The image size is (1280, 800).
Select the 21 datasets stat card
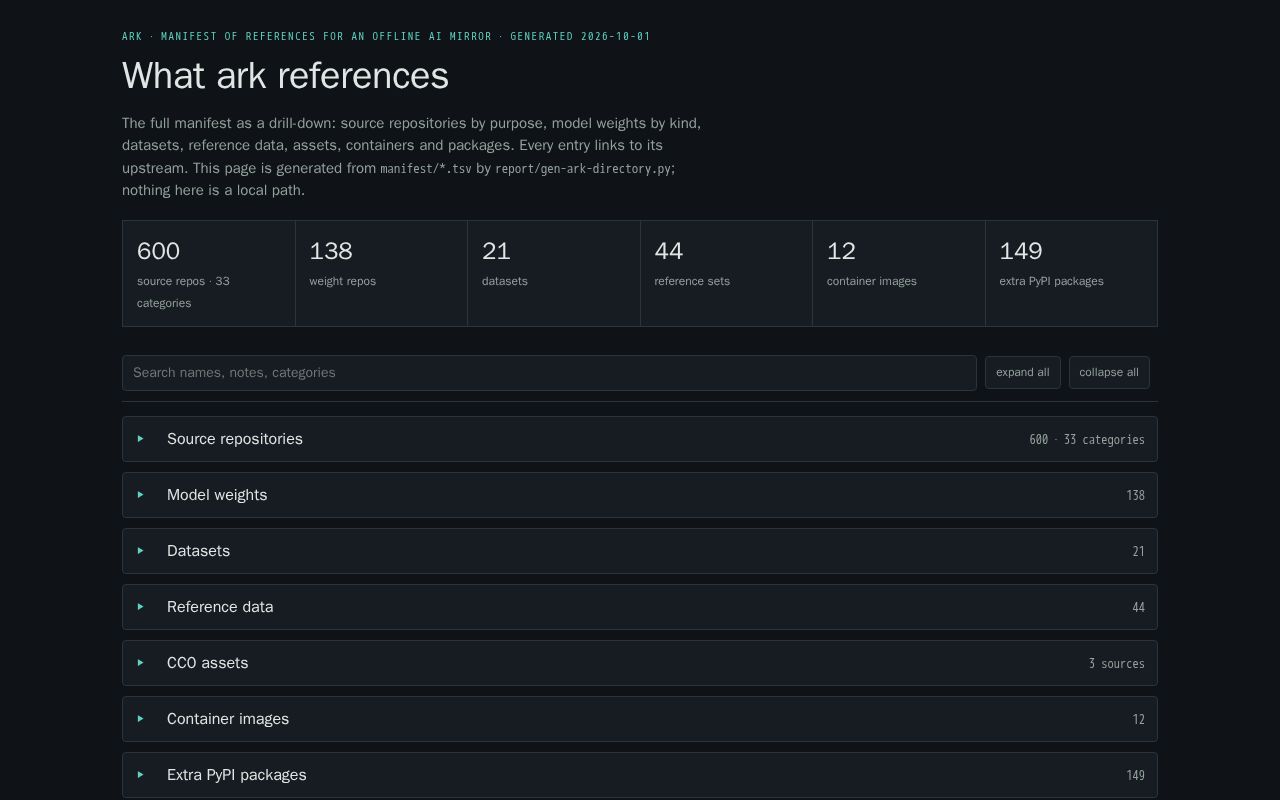tap(554, 273)
